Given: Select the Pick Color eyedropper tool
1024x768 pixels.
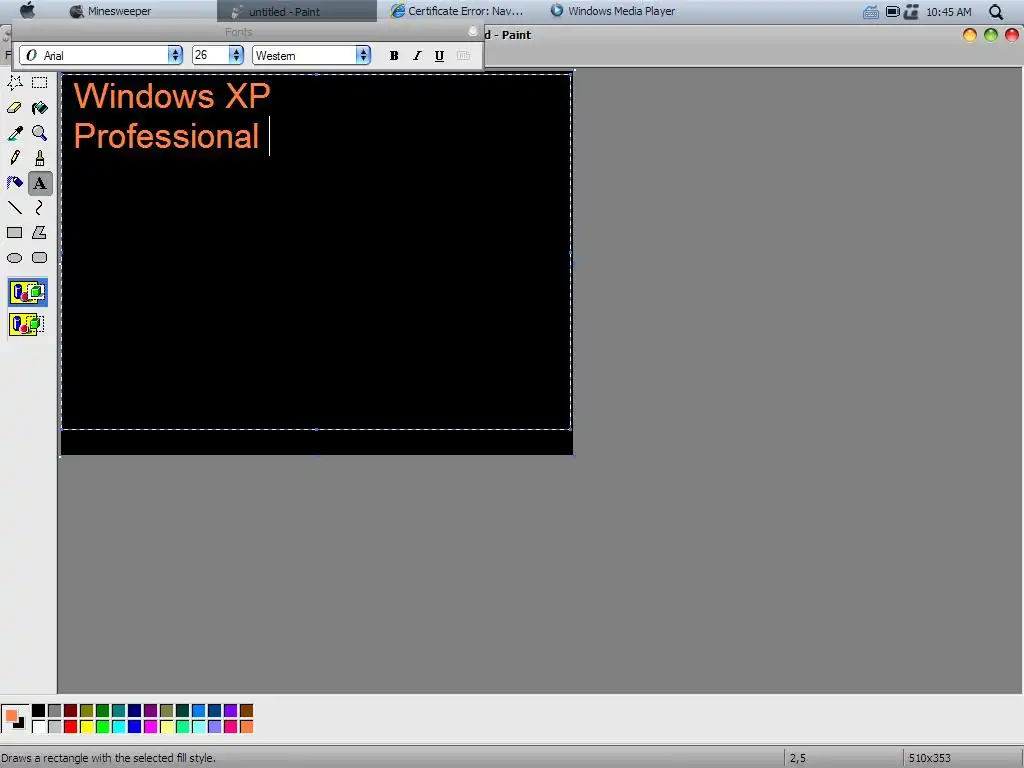Looking at the screenshot, I should click(14, 133).
